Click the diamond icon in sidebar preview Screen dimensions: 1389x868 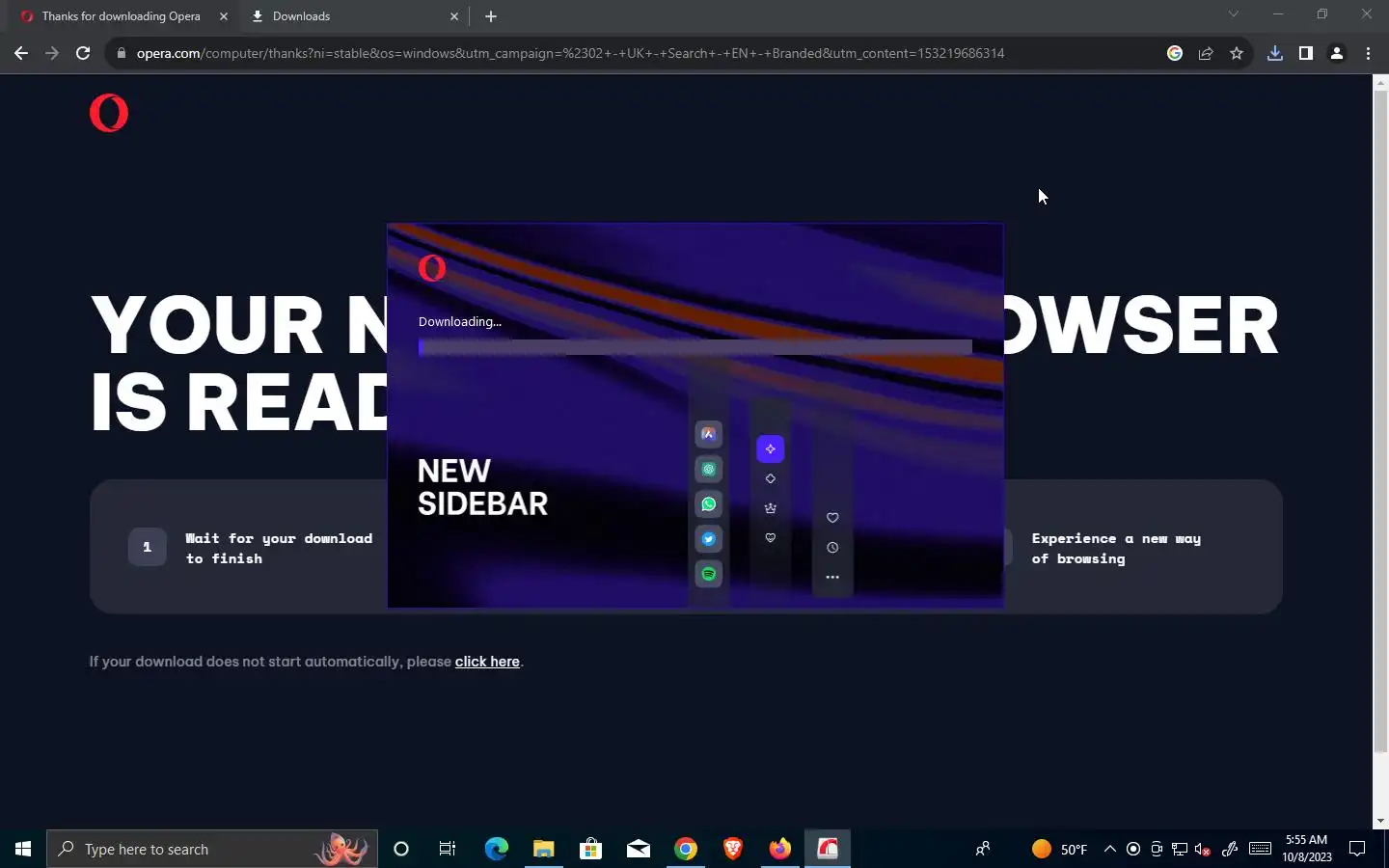tap(770, 478)
